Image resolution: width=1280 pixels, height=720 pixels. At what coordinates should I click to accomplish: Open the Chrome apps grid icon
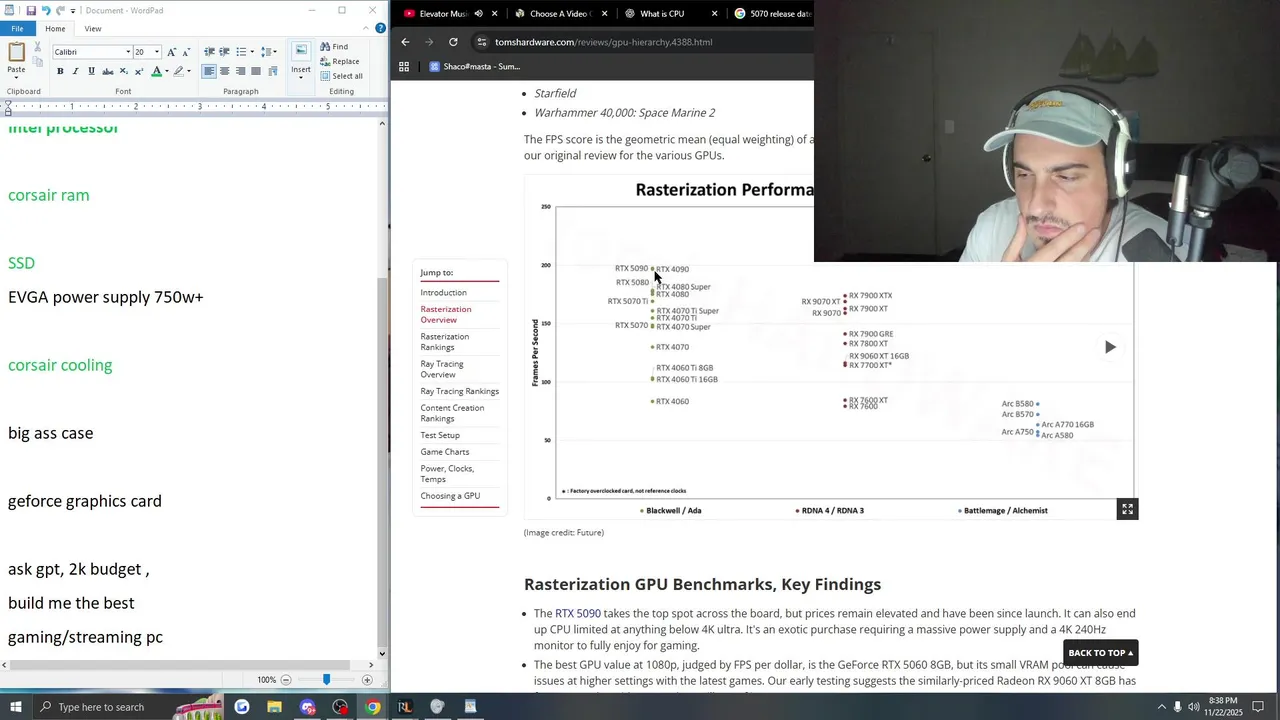[x=404, y=67]
